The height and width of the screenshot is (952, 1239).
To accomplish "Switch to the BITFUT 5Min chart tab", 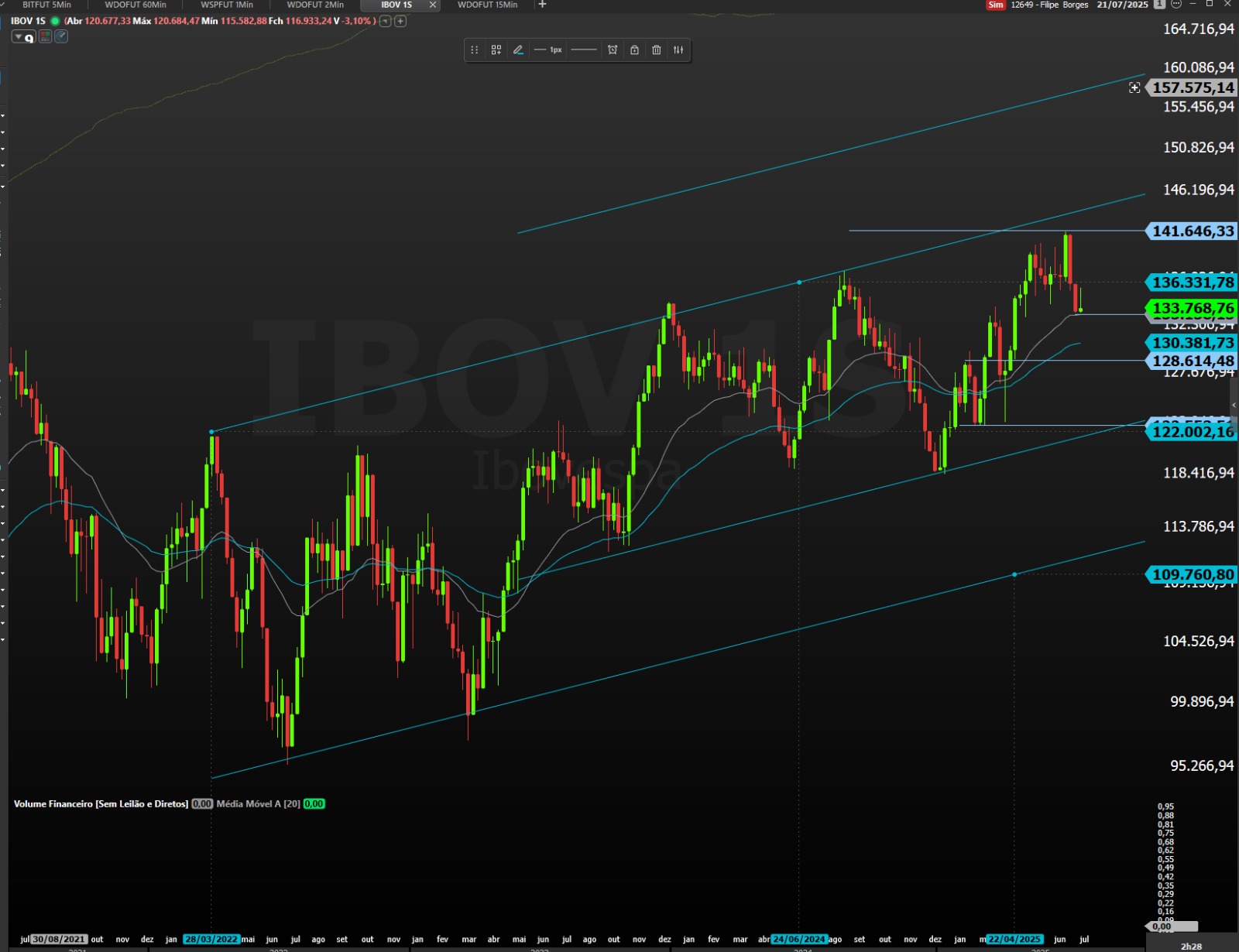I will coord(46,5).
